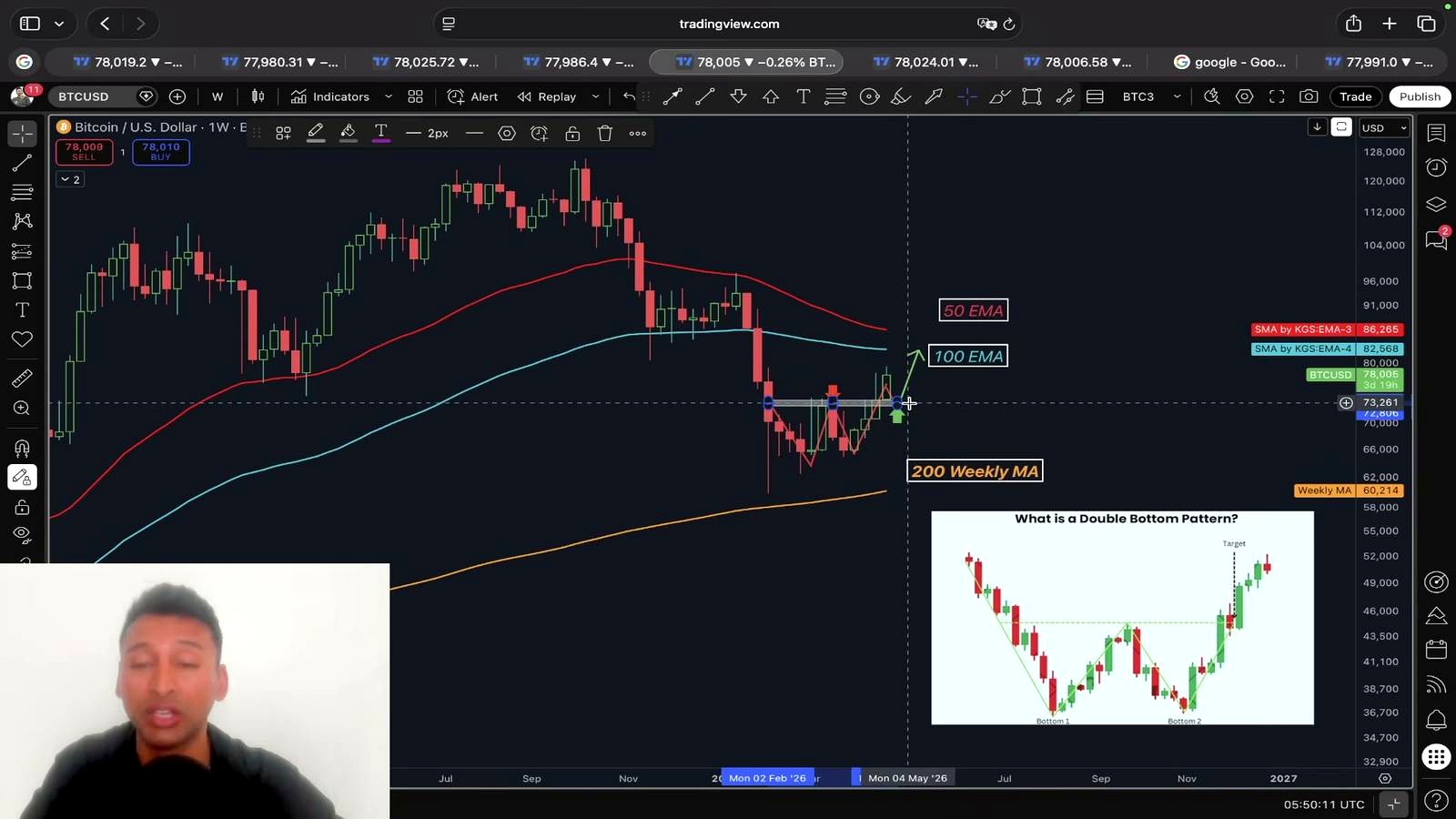Select the text tool in left sidebar
The width and height of the screenshot is (1456, 819).
pos(22,310)
